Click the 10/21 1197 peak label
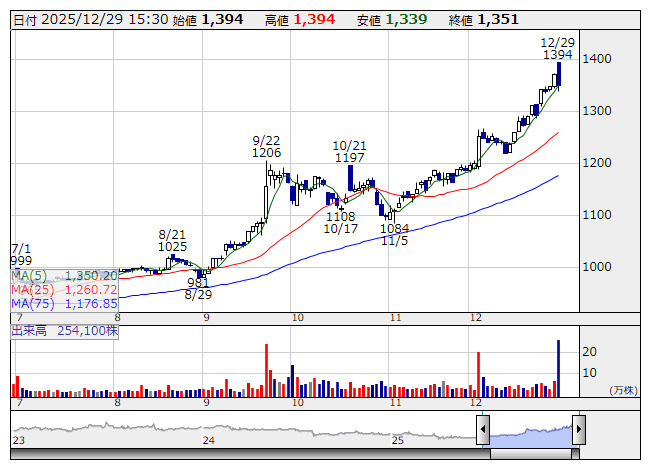Viewport: 653px width, 470px height. [348, 152]
